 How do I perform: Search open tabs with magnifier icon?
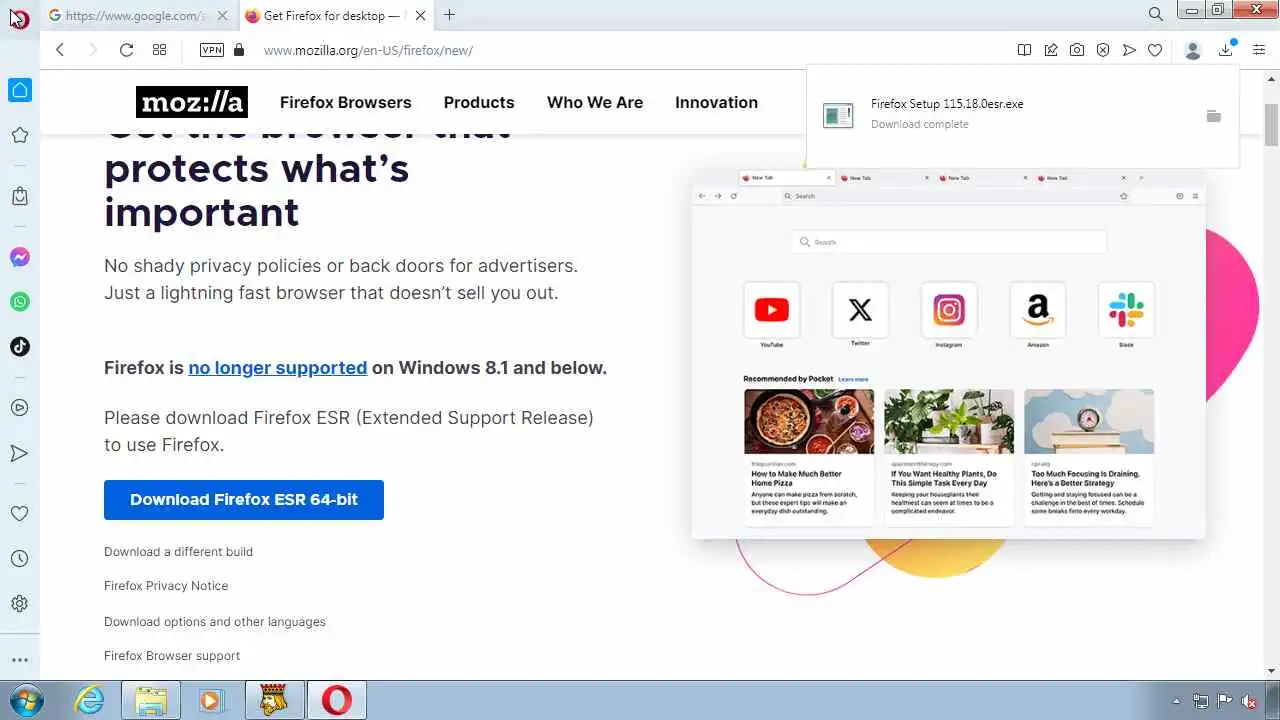[x=1155, y=14]
